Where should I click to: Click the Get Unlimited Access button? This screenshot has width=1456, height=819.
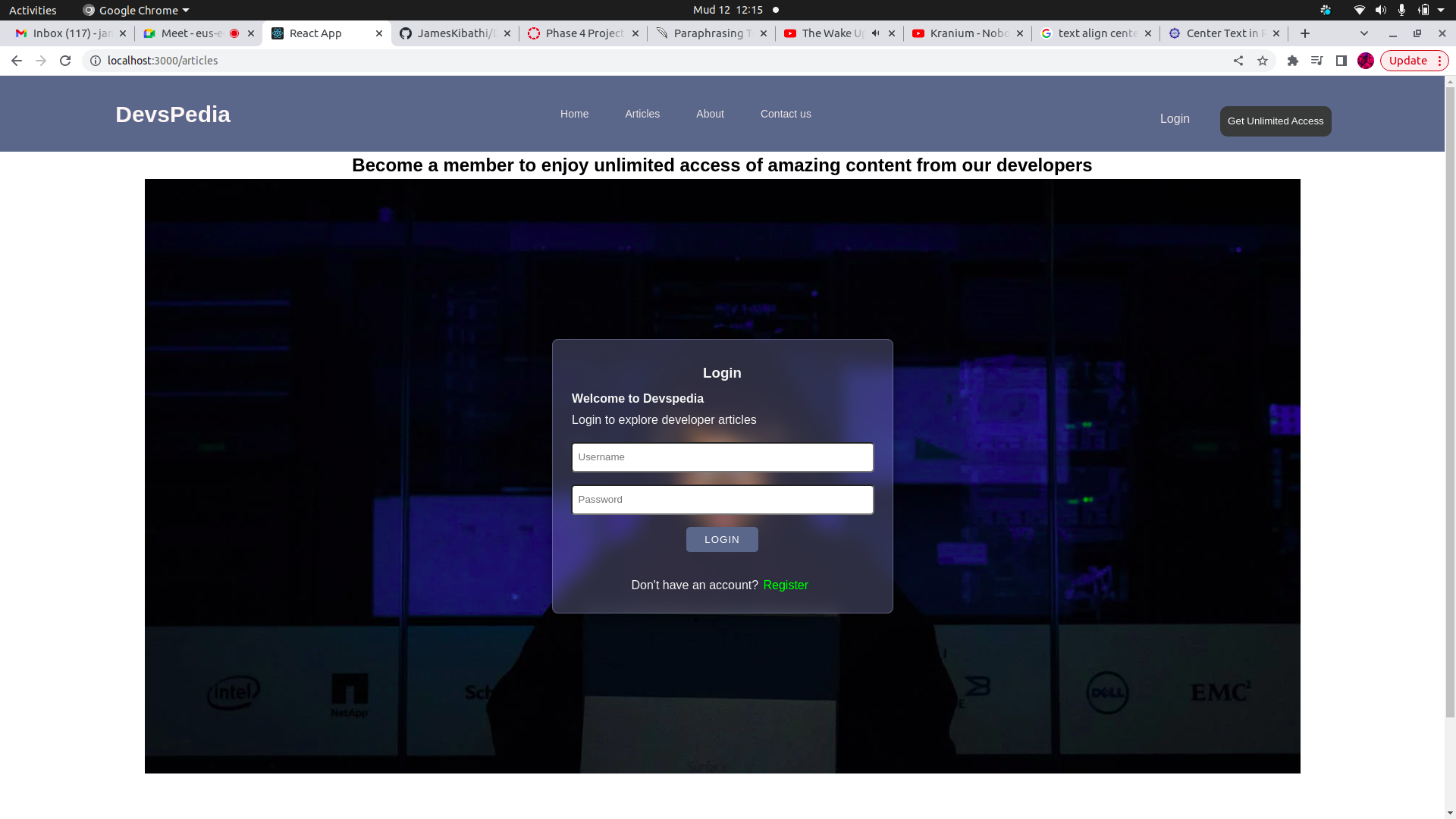click(1275, 121)
